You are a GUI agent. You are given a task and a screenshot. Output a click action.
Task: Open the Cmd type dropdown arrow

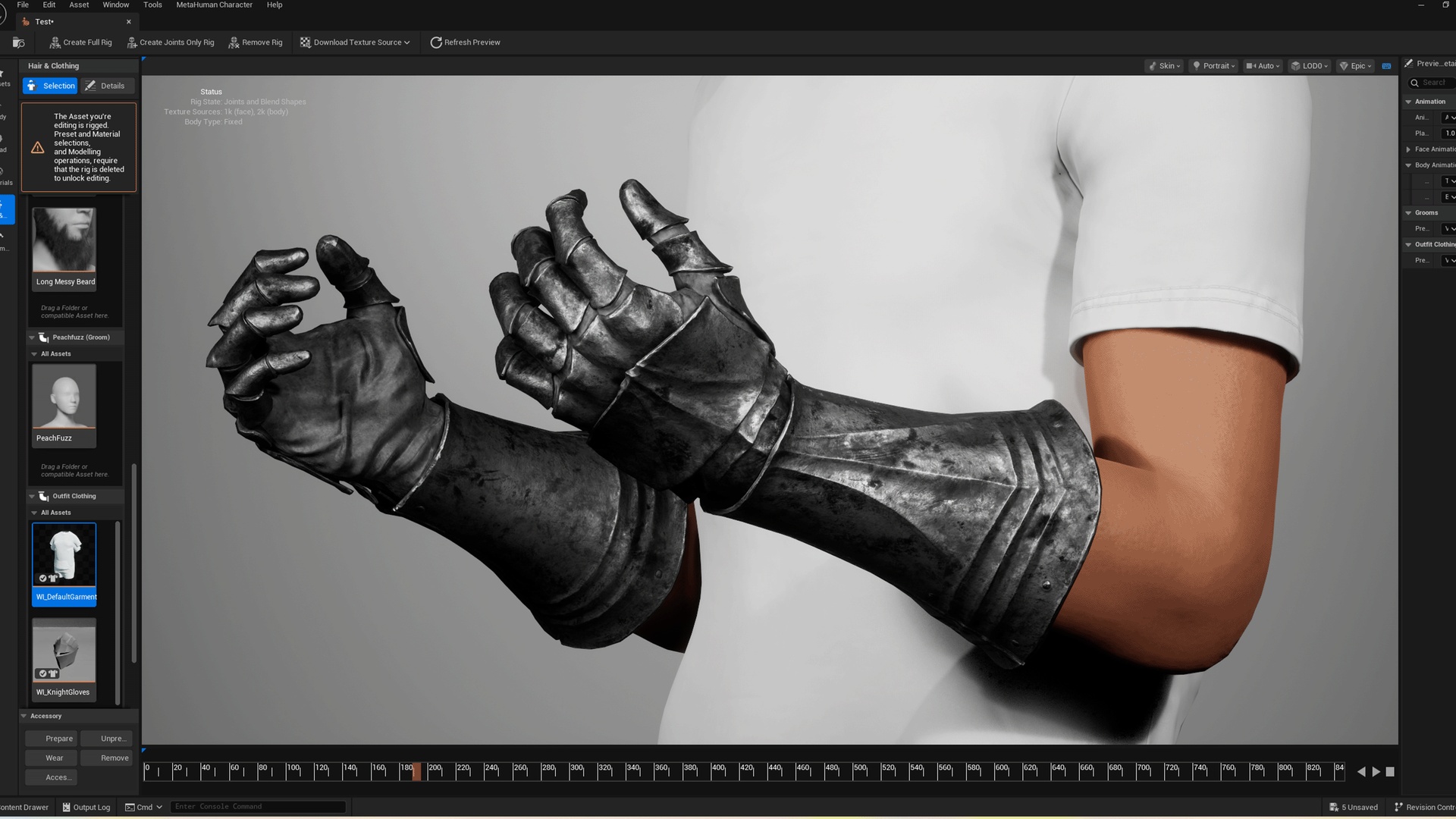pos(159,807)
